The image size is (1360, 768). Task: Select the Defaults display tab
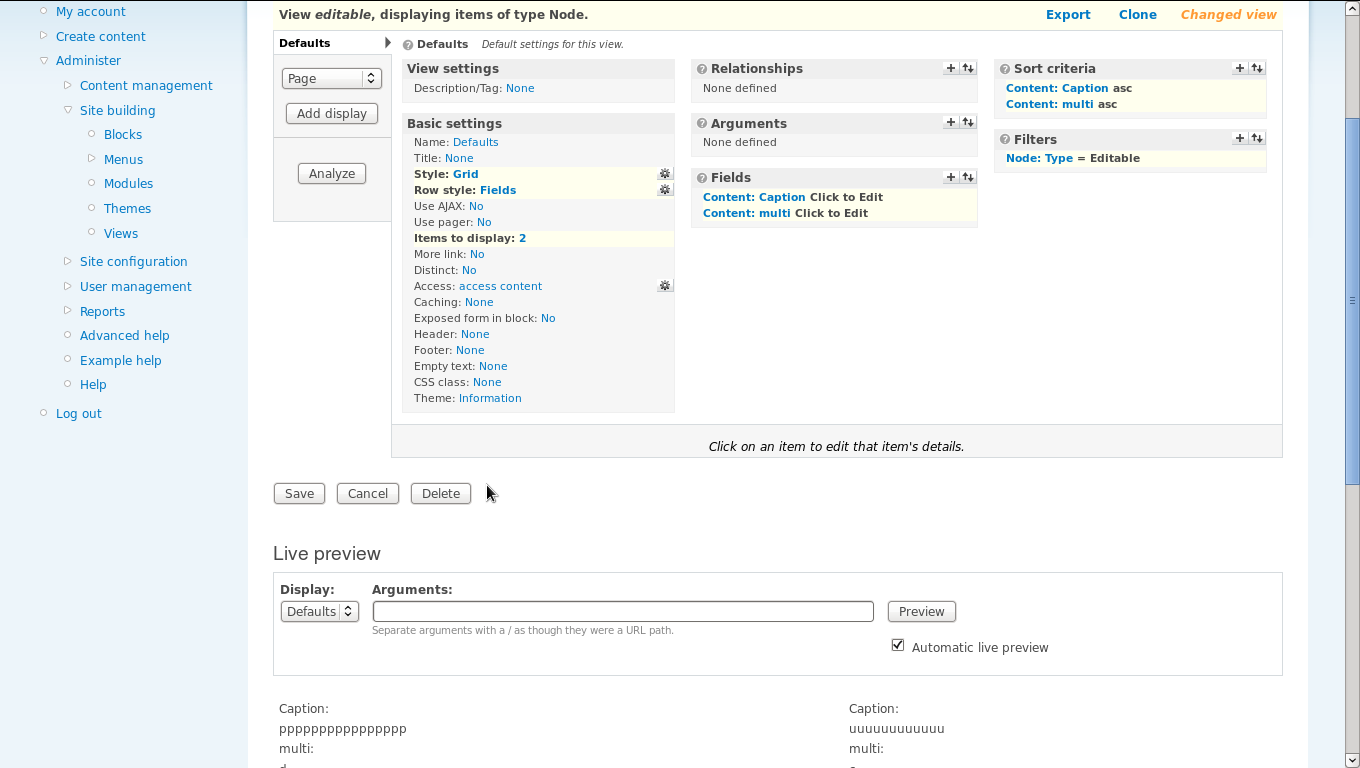click(305, 43)
